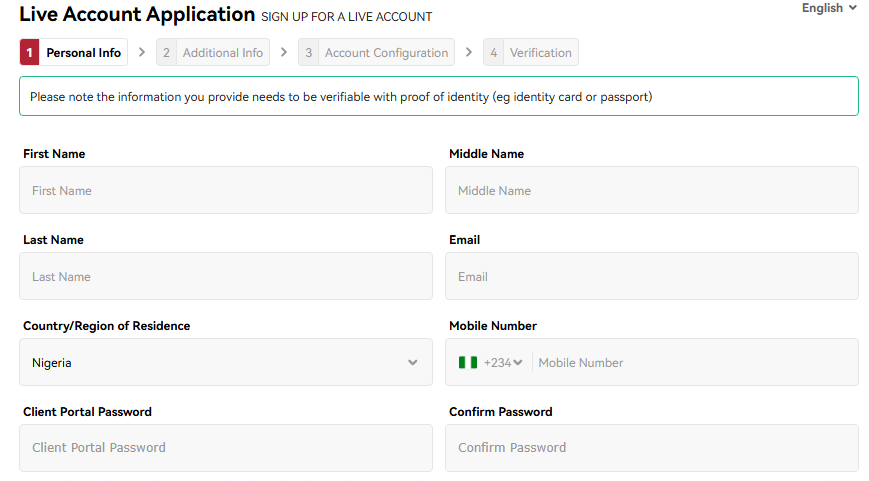Viewport: 869px width, 481px height.
Task: Click the Nigeria flag icon
Action: pyautogui.click(x=468, y=363)
